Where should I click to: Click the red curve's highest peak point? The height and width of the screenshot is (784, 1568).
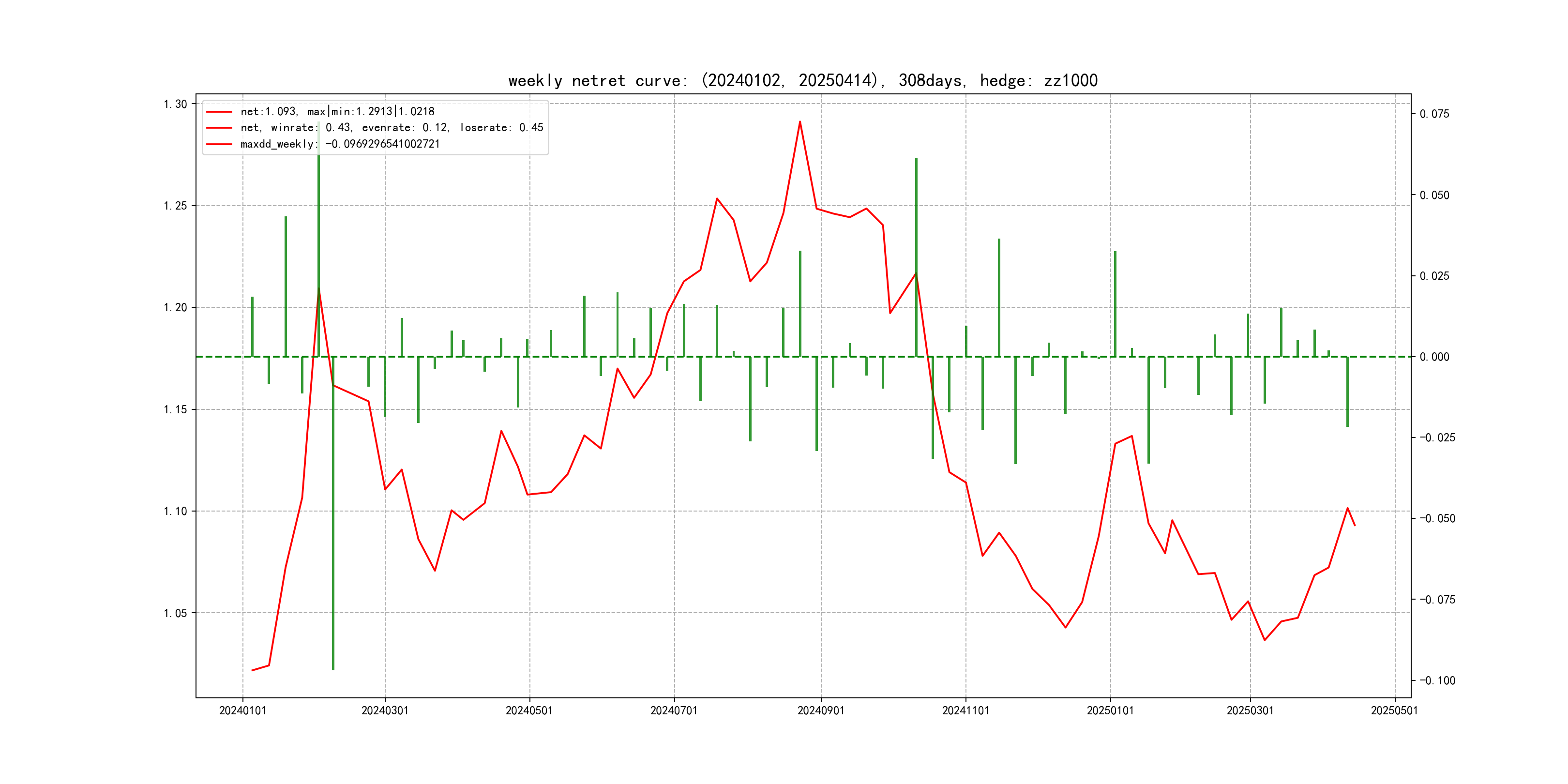(800, 122)
